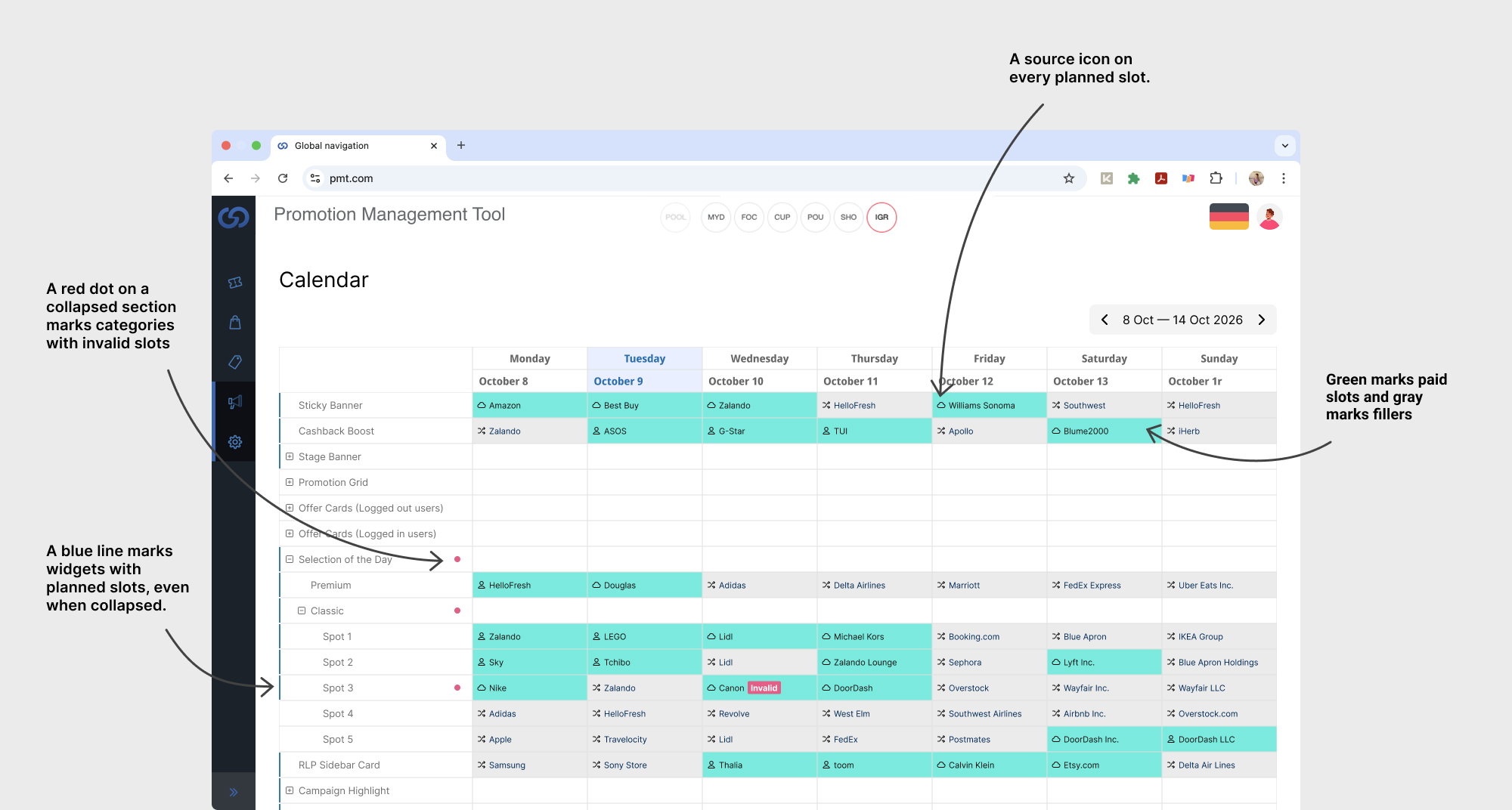
Task: Click the pmt.com address bar
Action: (x=693, y=178)
